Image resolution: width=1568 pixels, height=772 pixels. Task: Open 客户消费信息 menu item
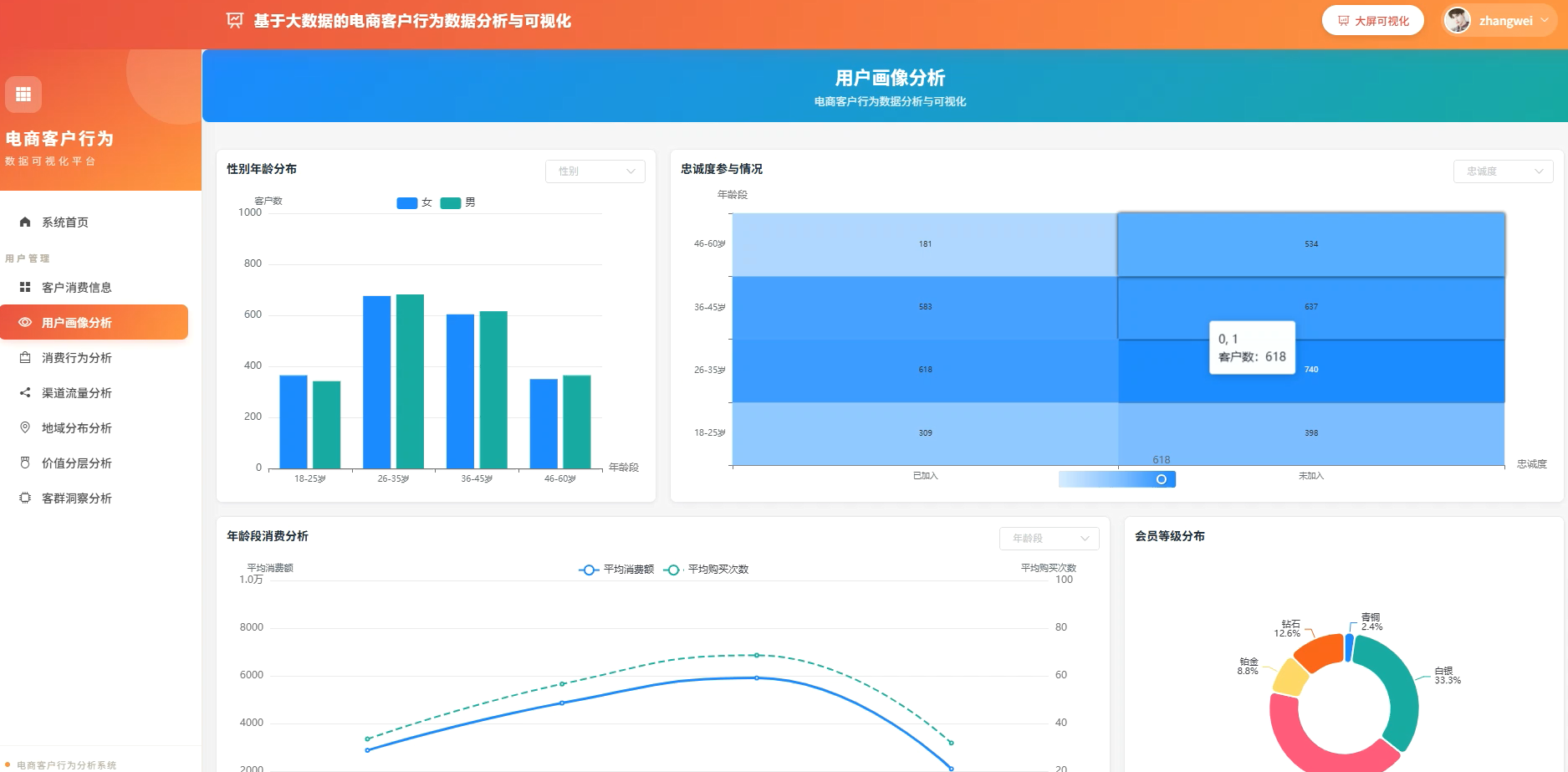pyautogui.click(x=94, y=287)
